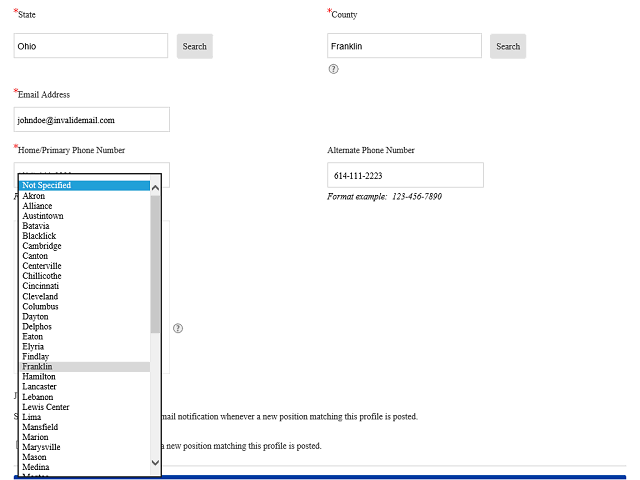The height and width of the screenshot is (480, 640).
Task: Select Canton from the city list
Action: [85, 256]
